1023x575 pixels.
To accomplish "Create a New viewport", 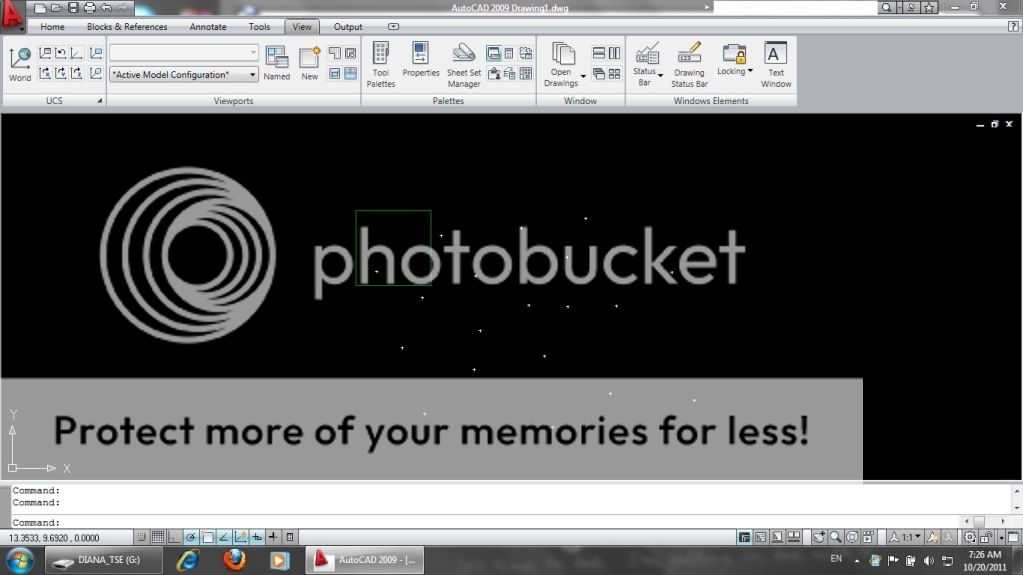I will click(309, 63).
